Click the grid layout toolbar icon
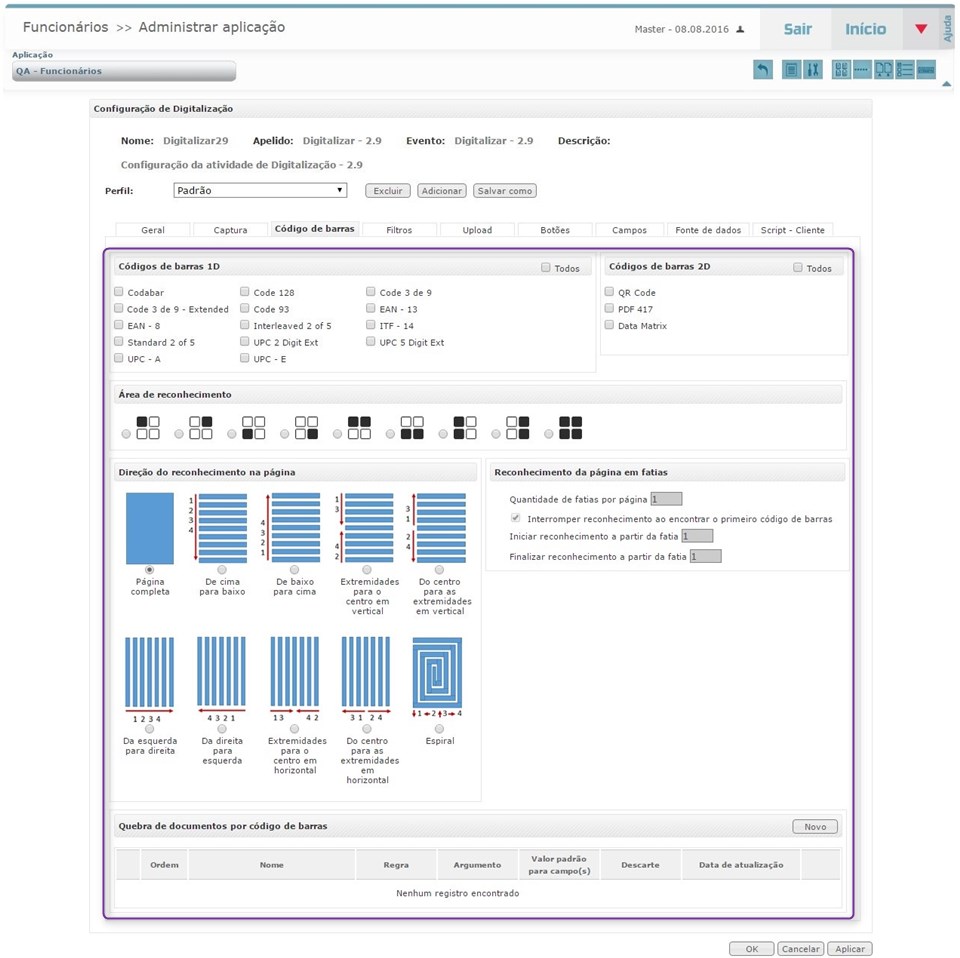Image resolution: width=960 pixels, height=958 pixels. pyautogui.click(x=841, y=69)
